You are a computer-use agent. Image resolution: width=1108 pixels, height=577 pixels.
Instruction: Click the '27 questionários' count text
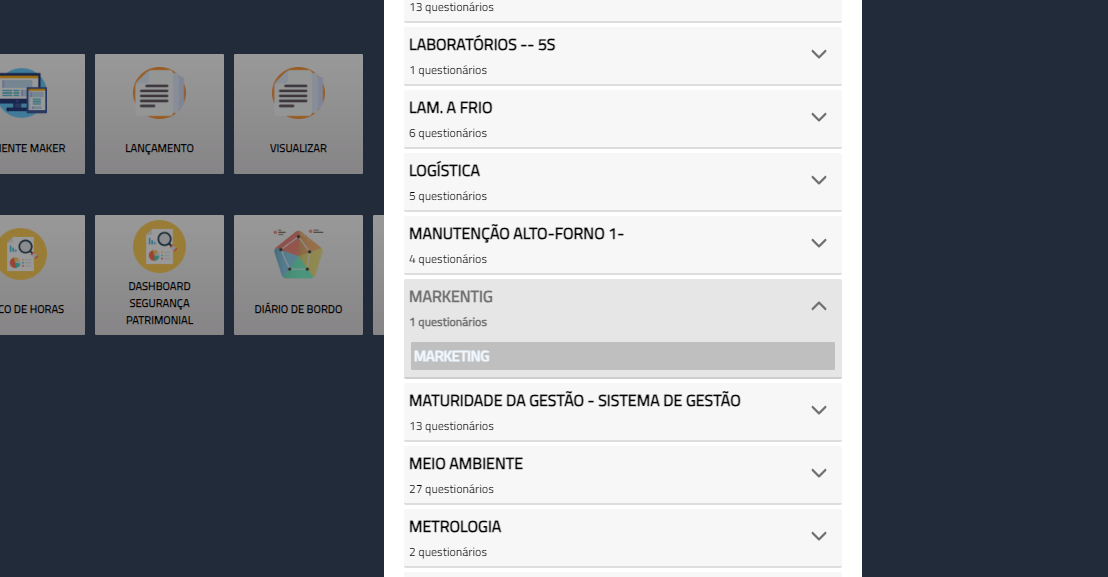tap(451, 489)
